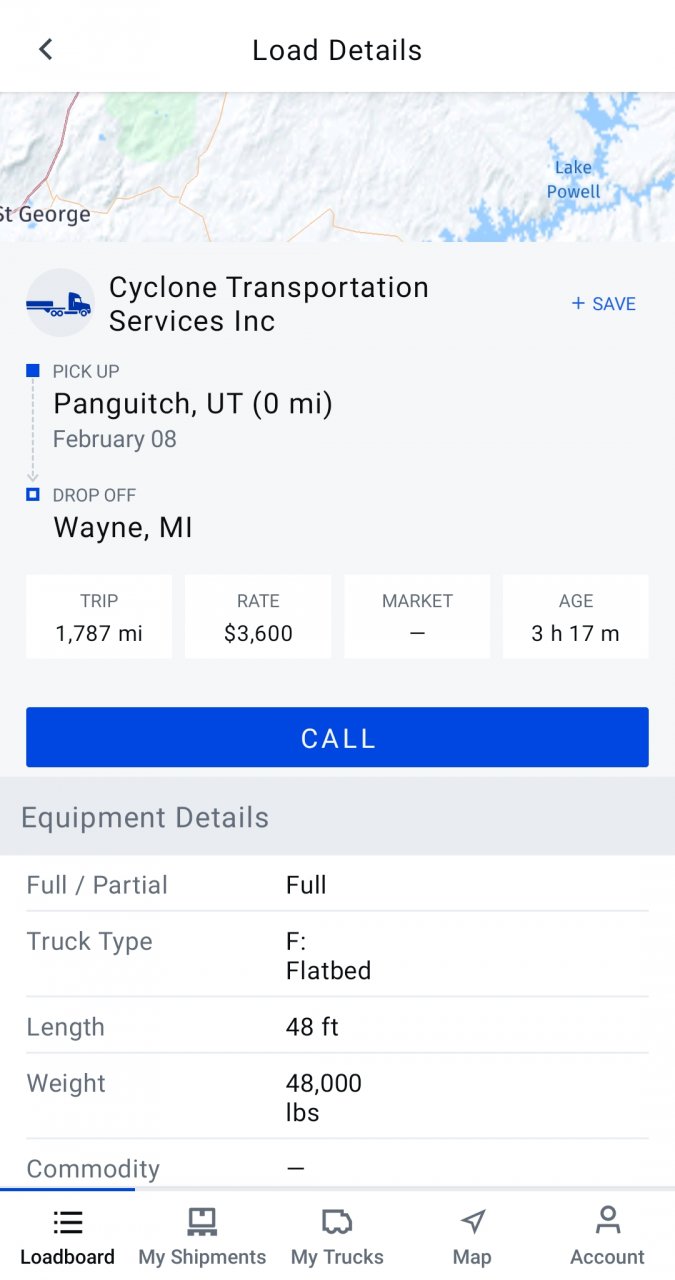Go to the Account profile icon
Screen dimensions: 675x1280
(x=607, y=1220)
